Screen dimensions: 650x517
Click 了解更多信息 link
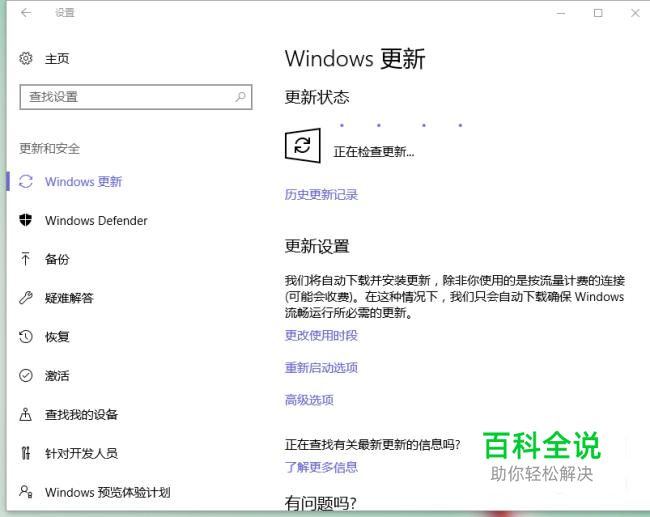click(321, 467)
